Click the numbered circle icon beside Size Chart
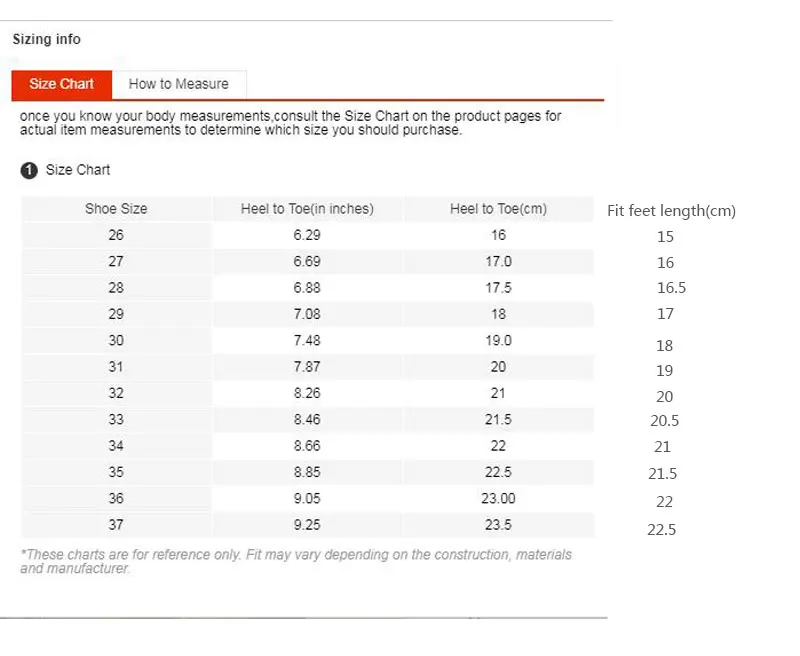The image size is (800, 656). point(29,170)
